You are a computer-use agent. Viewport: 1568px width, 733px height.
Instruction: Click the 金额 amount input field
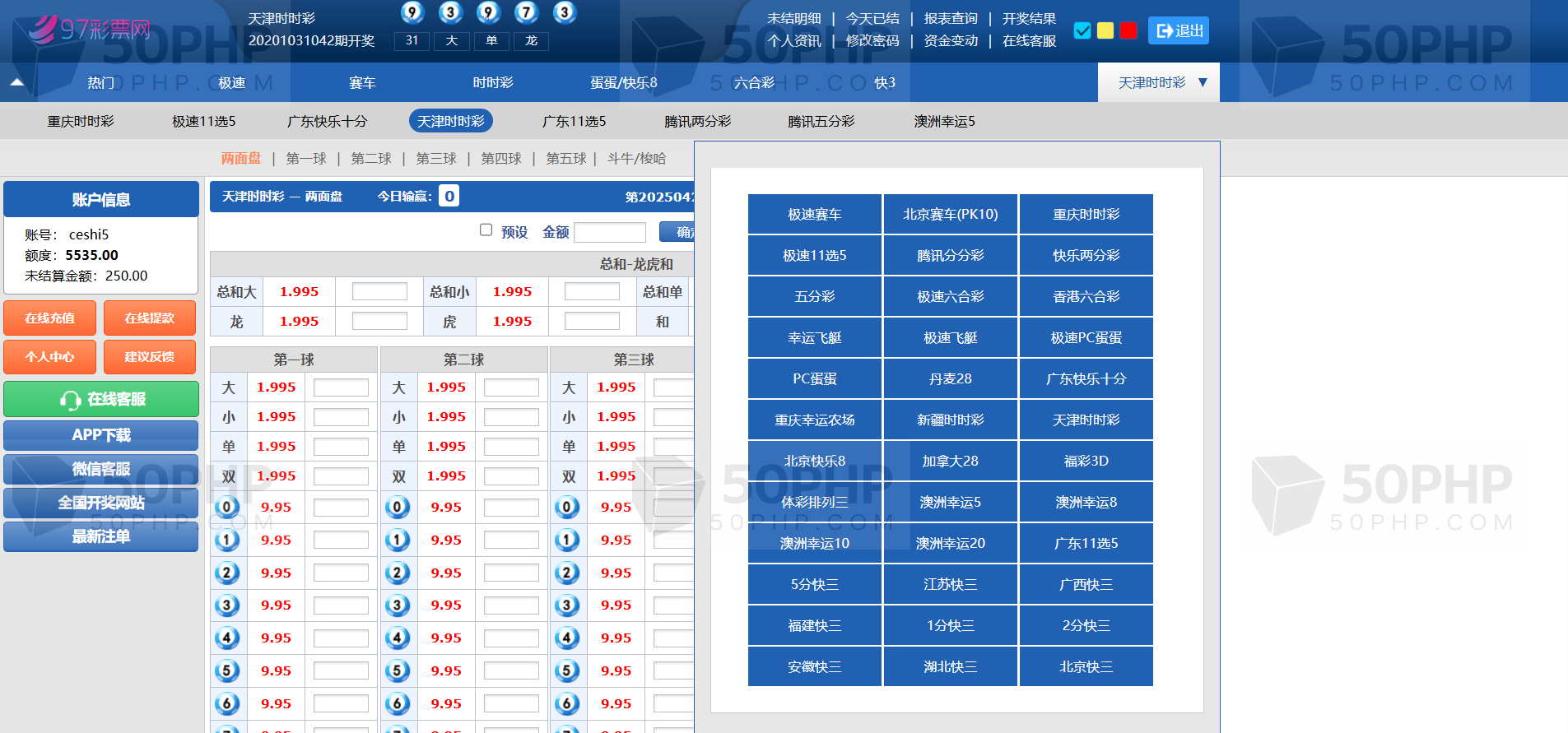(x=609, y=232)
